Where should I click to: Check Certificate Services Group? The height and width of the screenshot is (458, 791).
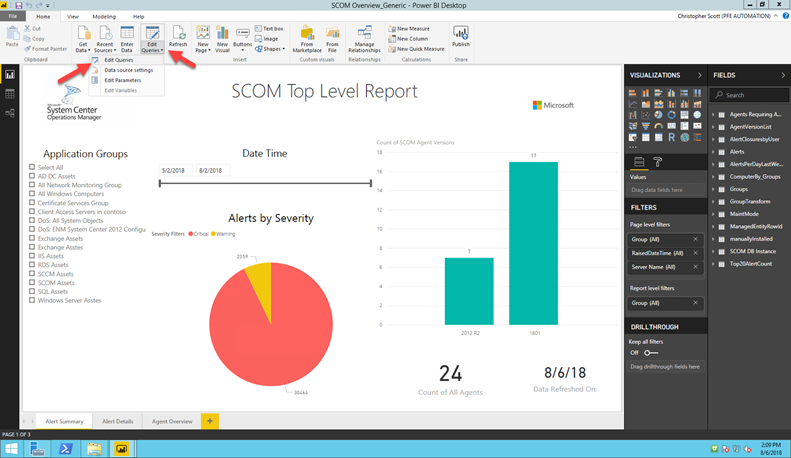click(x=32, y=203)
